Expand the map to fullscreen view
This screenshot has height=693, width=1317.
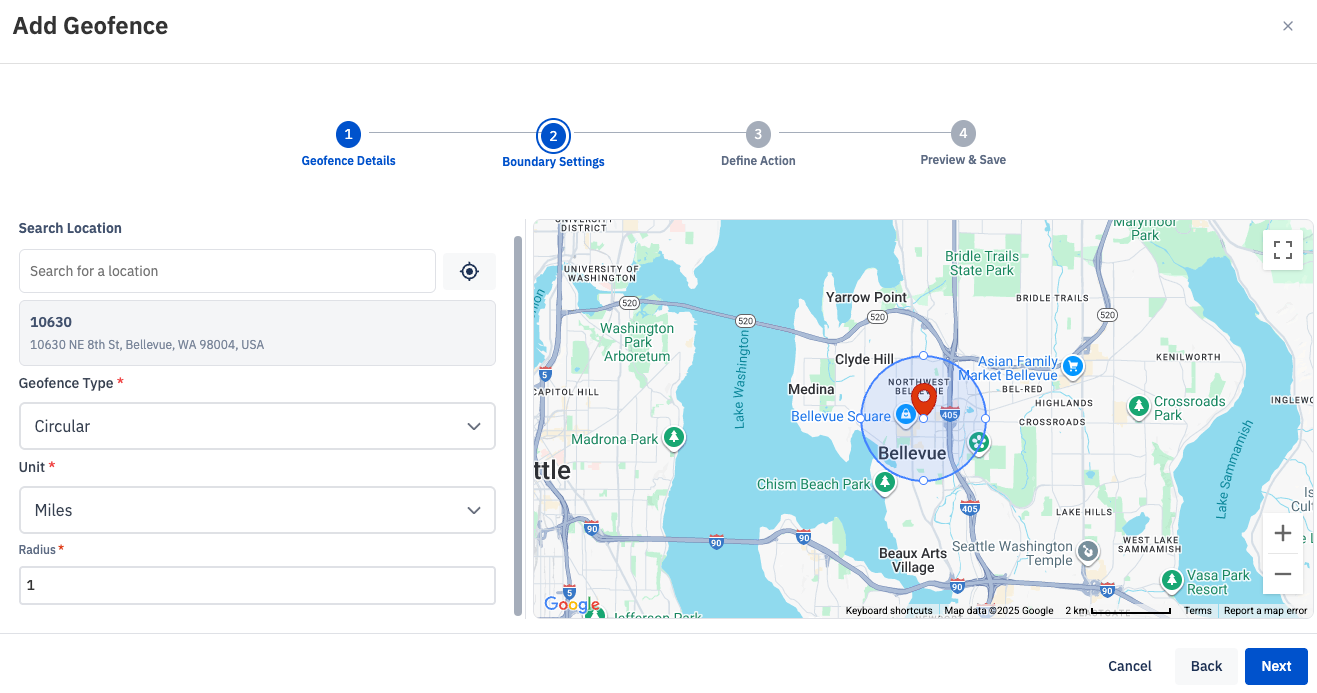click(x=1283, y=250)
